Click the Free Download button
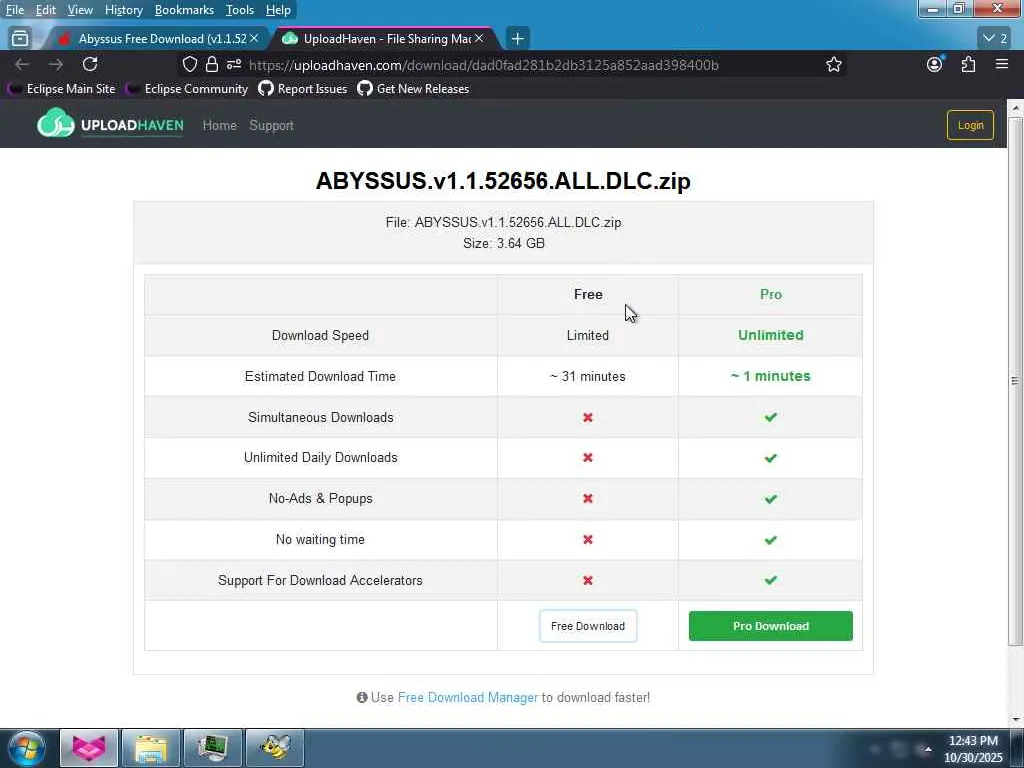The height and width of the screenshot is (768, 1024). point(588,626)
